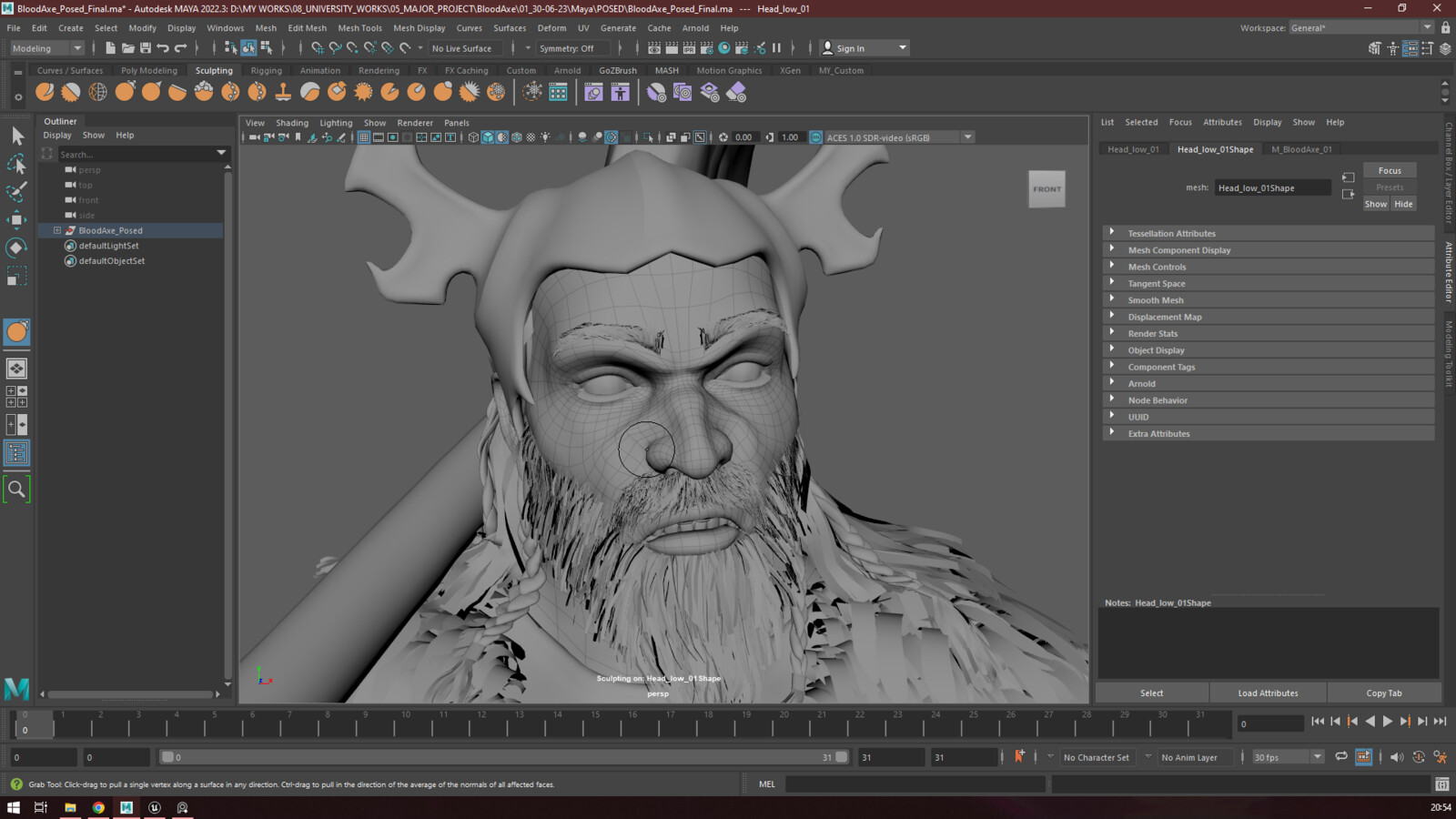Select the Smooth sculpt tool icon
This screenshot has width=1456, height=819.
click(x=71, y=92)
